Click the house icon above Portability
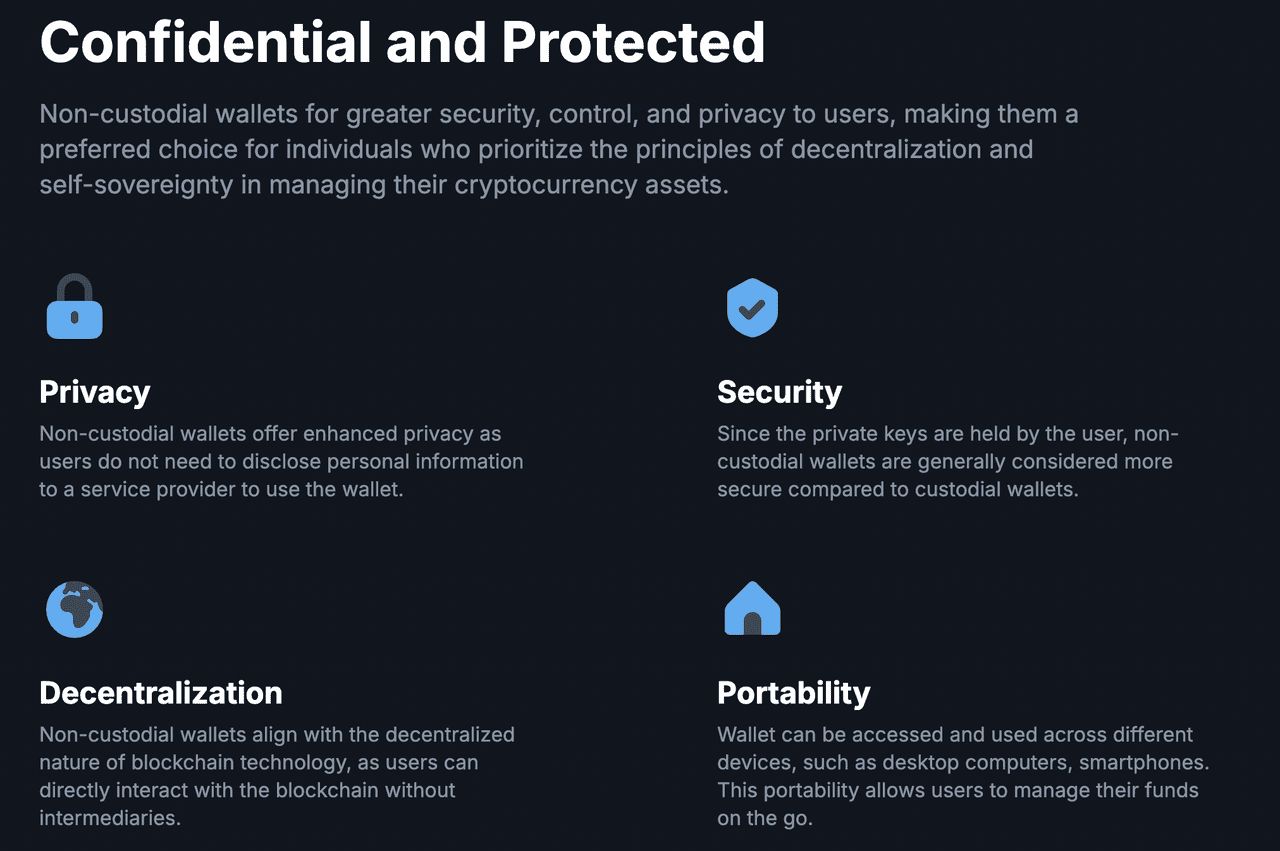Viewport: 1280px width, 851px height. 752,609
